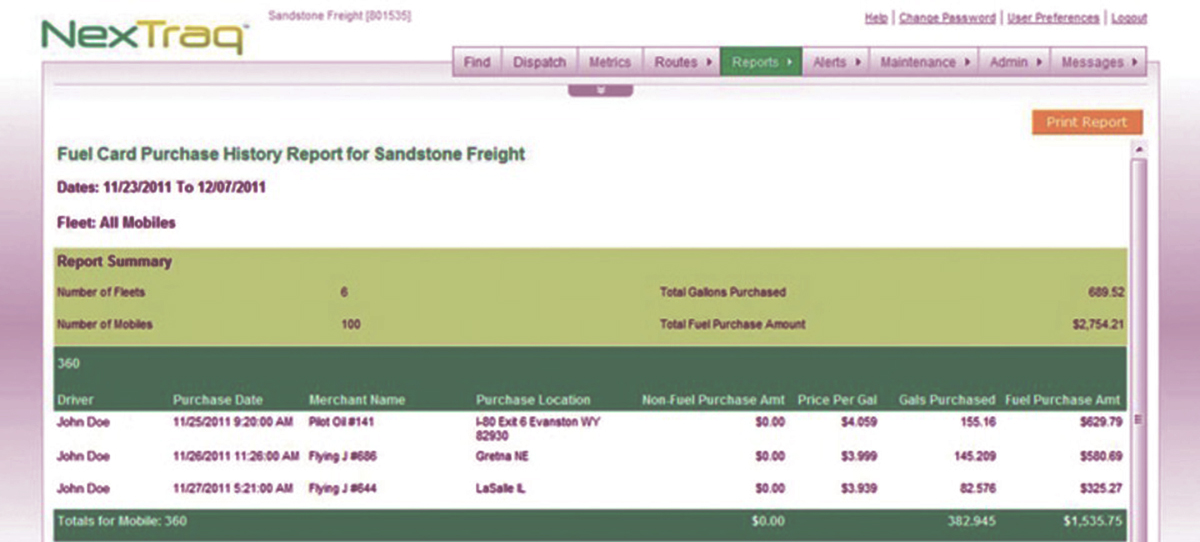The height and width of the screenshot is (542, 1200).
Task: Click the LaSalle IL location cell
Action: pos(502,489)
